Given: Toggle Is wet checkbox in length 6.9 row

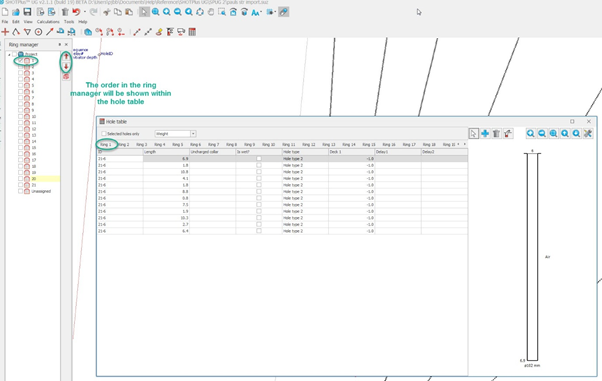Looking at the screenshot, I should [259, 159].
